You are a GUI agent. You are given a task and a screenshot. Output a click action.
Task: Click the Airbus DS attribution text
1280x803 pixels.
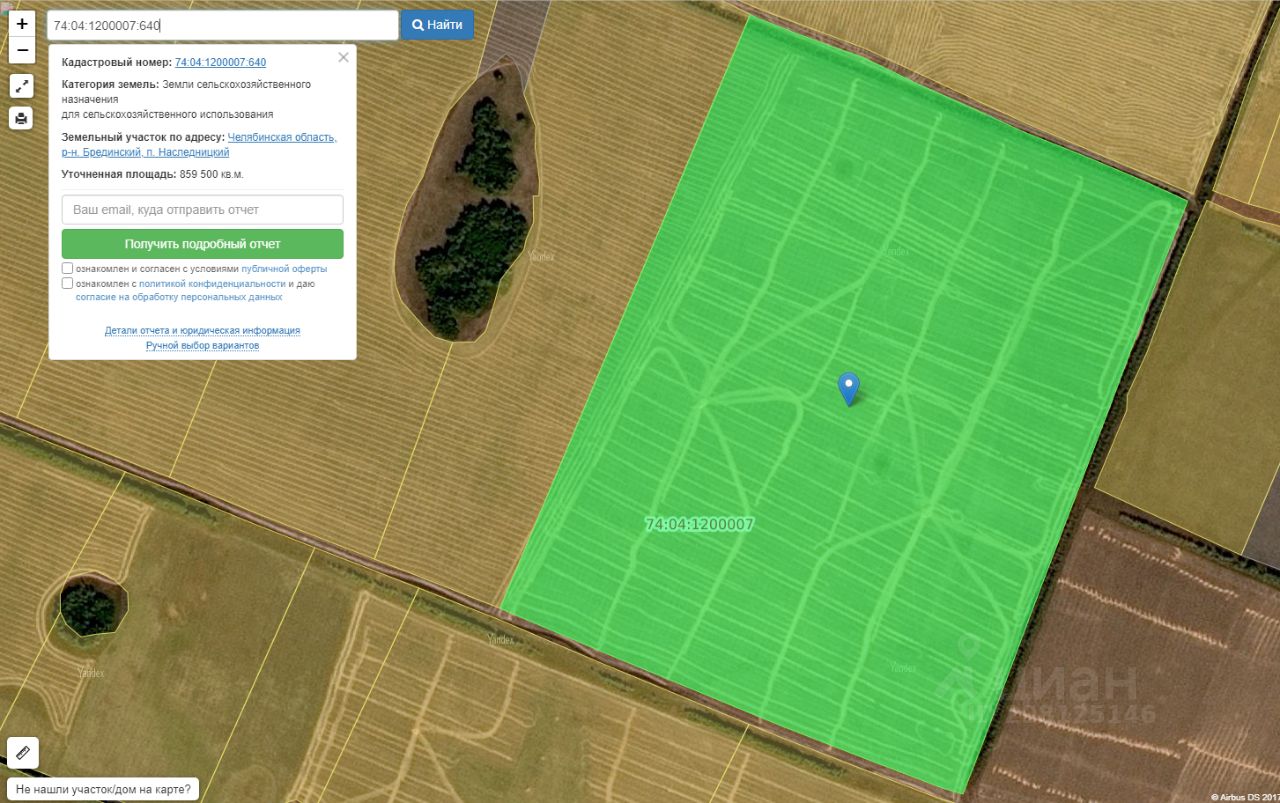point(1244,797)
